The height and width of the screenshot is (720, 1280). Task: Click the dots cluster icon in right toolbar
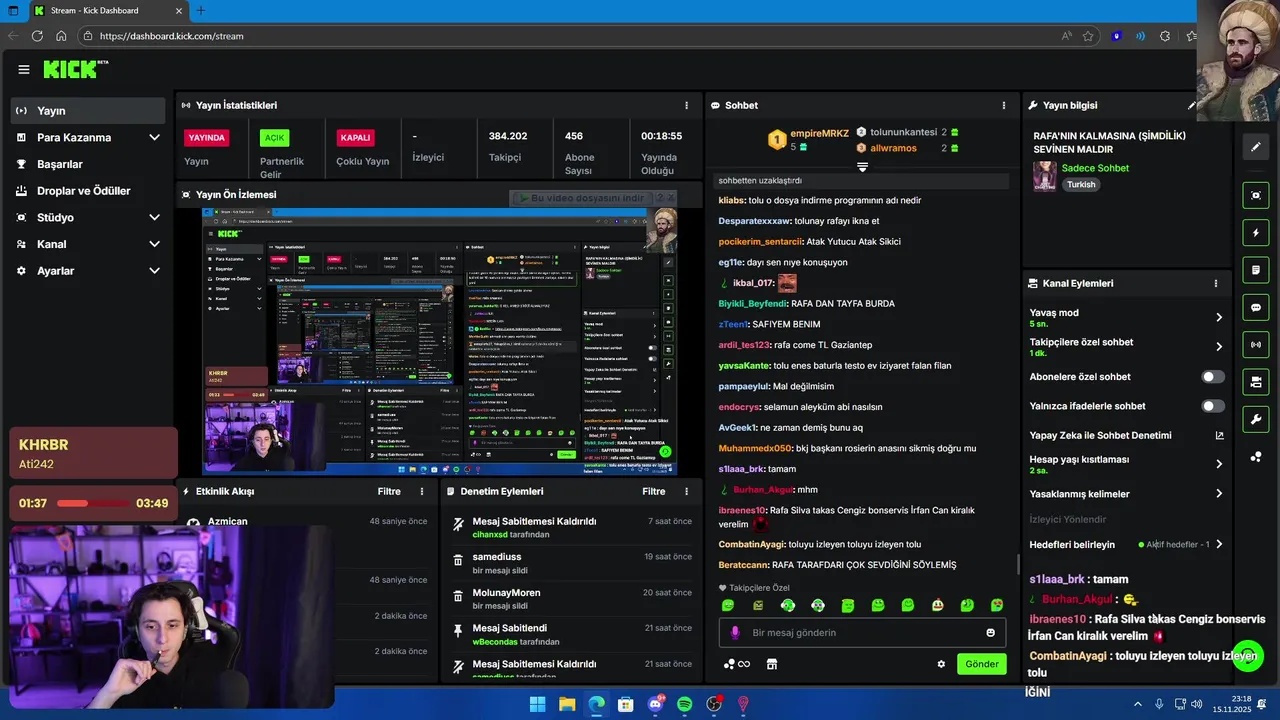(x=1256, y=457)
